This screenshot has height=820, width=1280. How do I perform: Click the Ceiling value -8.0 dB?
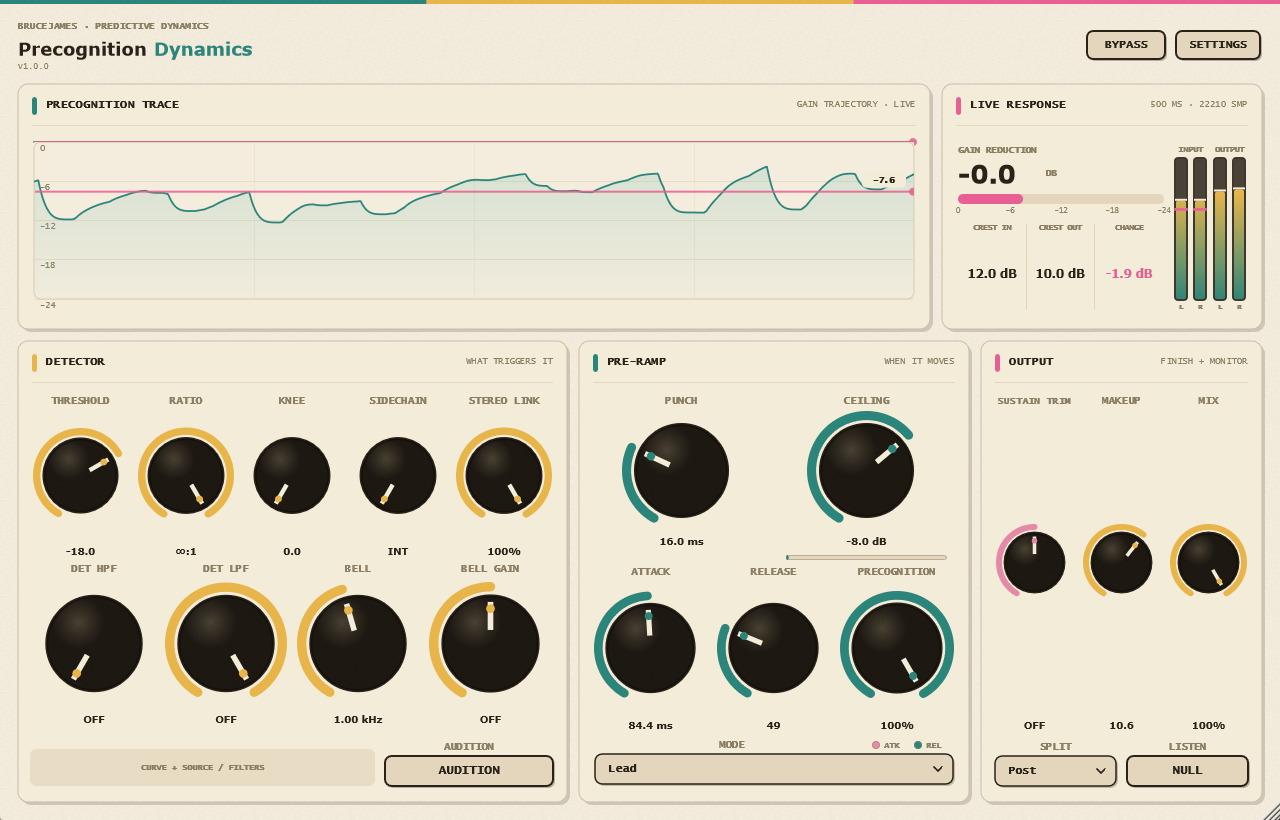point(866,542)
